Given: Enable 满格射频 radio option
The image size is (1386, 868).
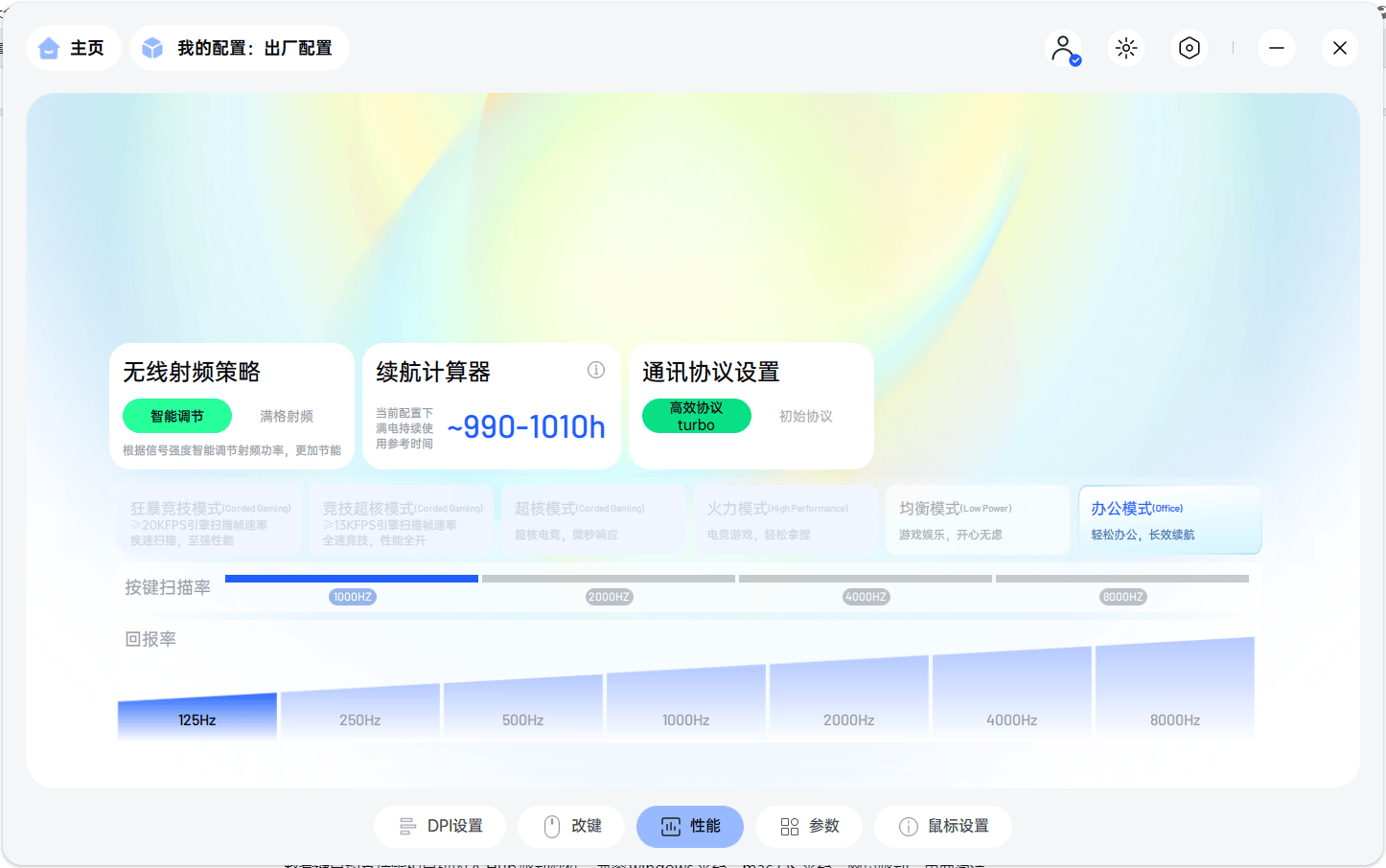Looking at the screenshot, I should pyautogui.click(x=286, y=416).
